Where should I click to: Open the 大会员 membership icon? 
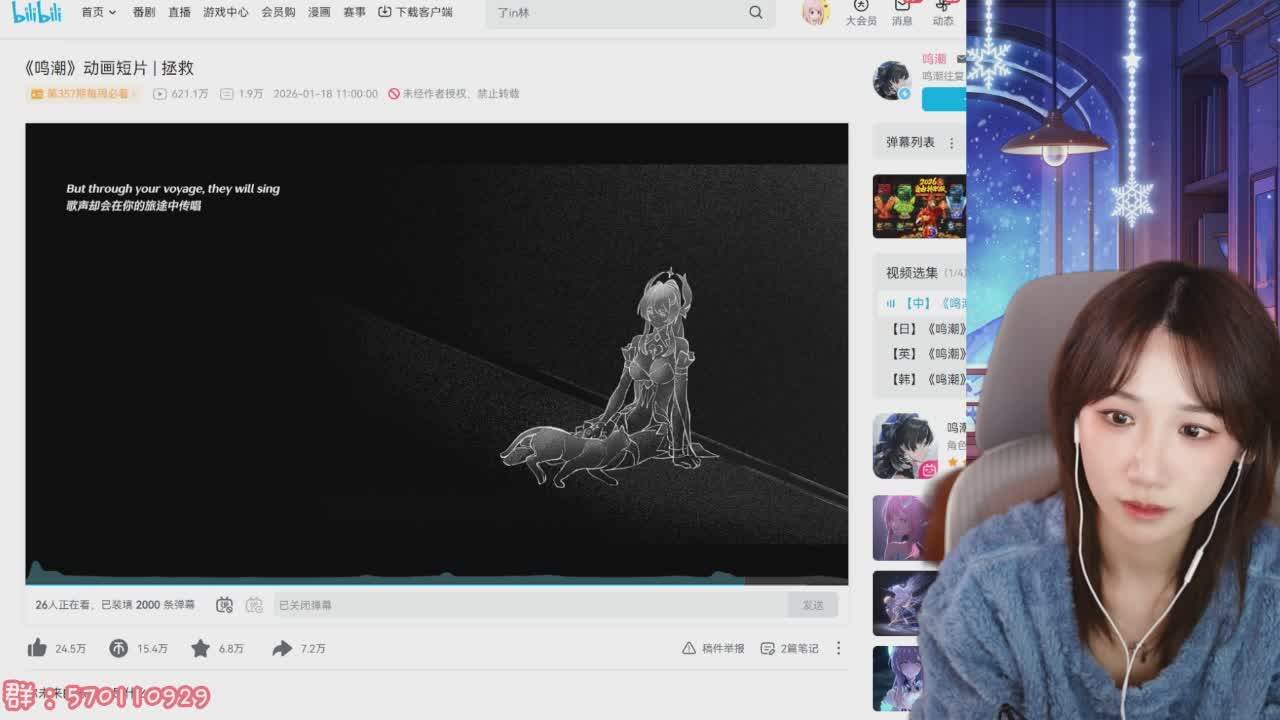tap(860, 12)
